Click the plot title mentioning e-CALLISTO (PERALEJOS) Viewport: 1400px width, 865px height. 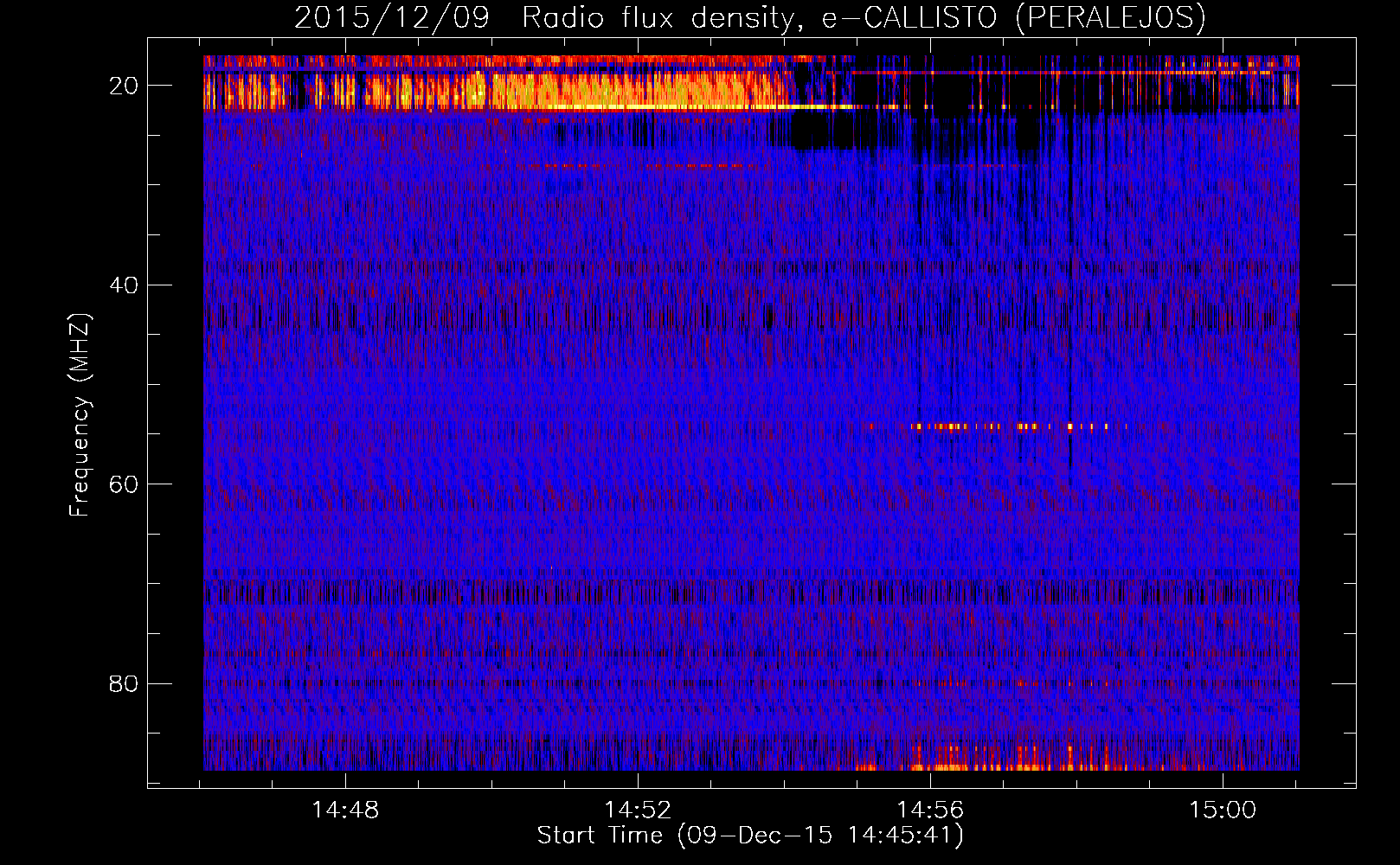point(749,17)
